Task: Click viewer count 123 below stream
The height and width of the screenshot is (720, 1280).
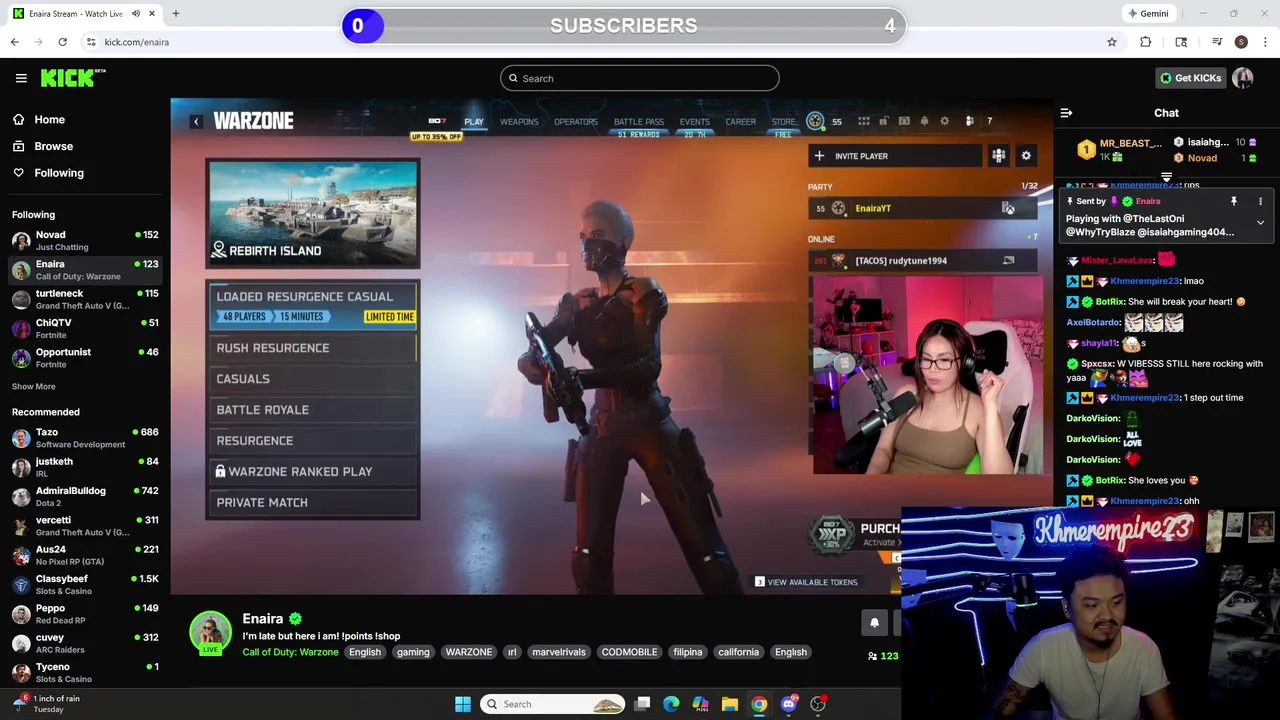Action: 883,656
